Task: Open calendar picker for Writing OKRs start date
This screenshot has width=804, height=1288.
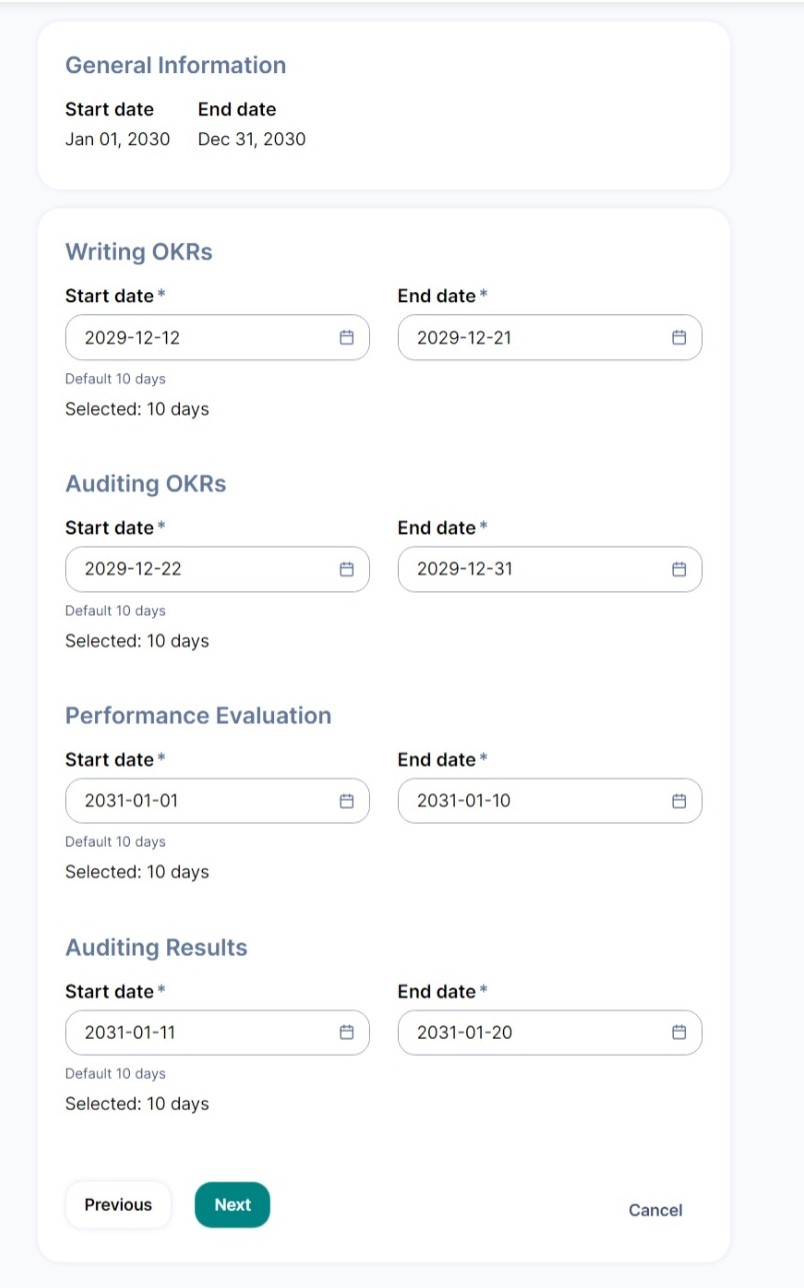Action: [347, 338]
